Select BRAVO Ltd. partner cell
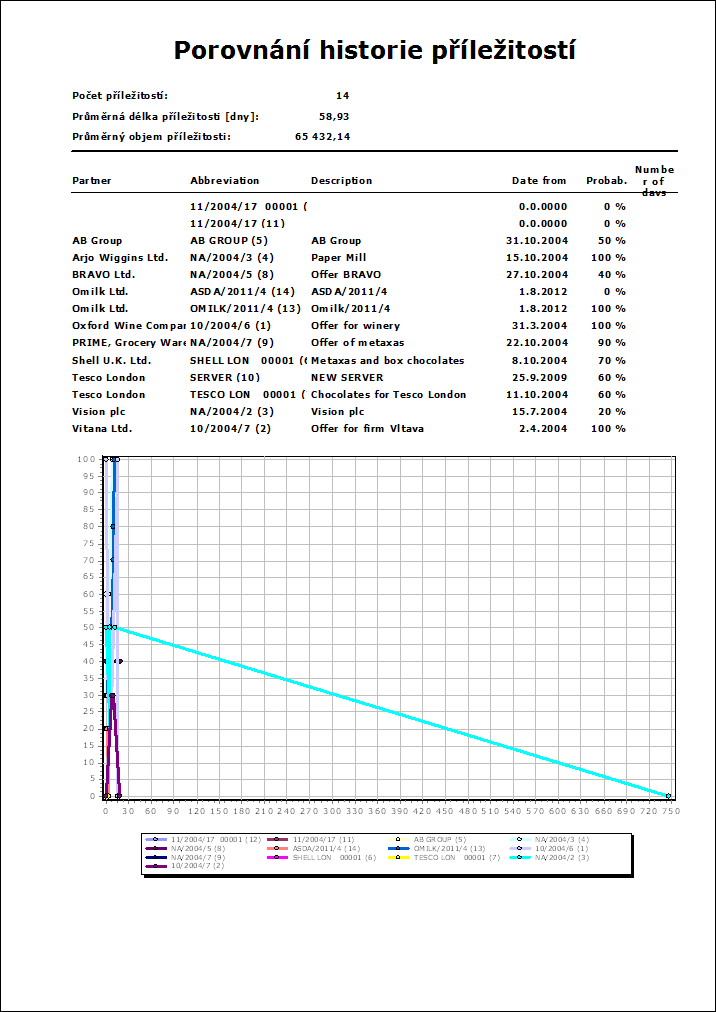Viewport: 716px width, 1012px height. click(x=103, y=274)
